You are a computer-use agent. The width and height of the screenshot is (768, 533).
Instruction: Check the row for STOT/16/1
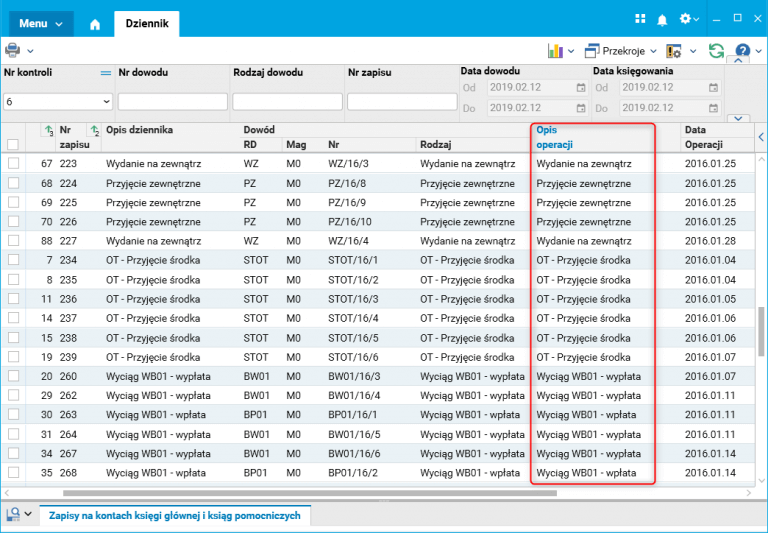tap(13, 260)
